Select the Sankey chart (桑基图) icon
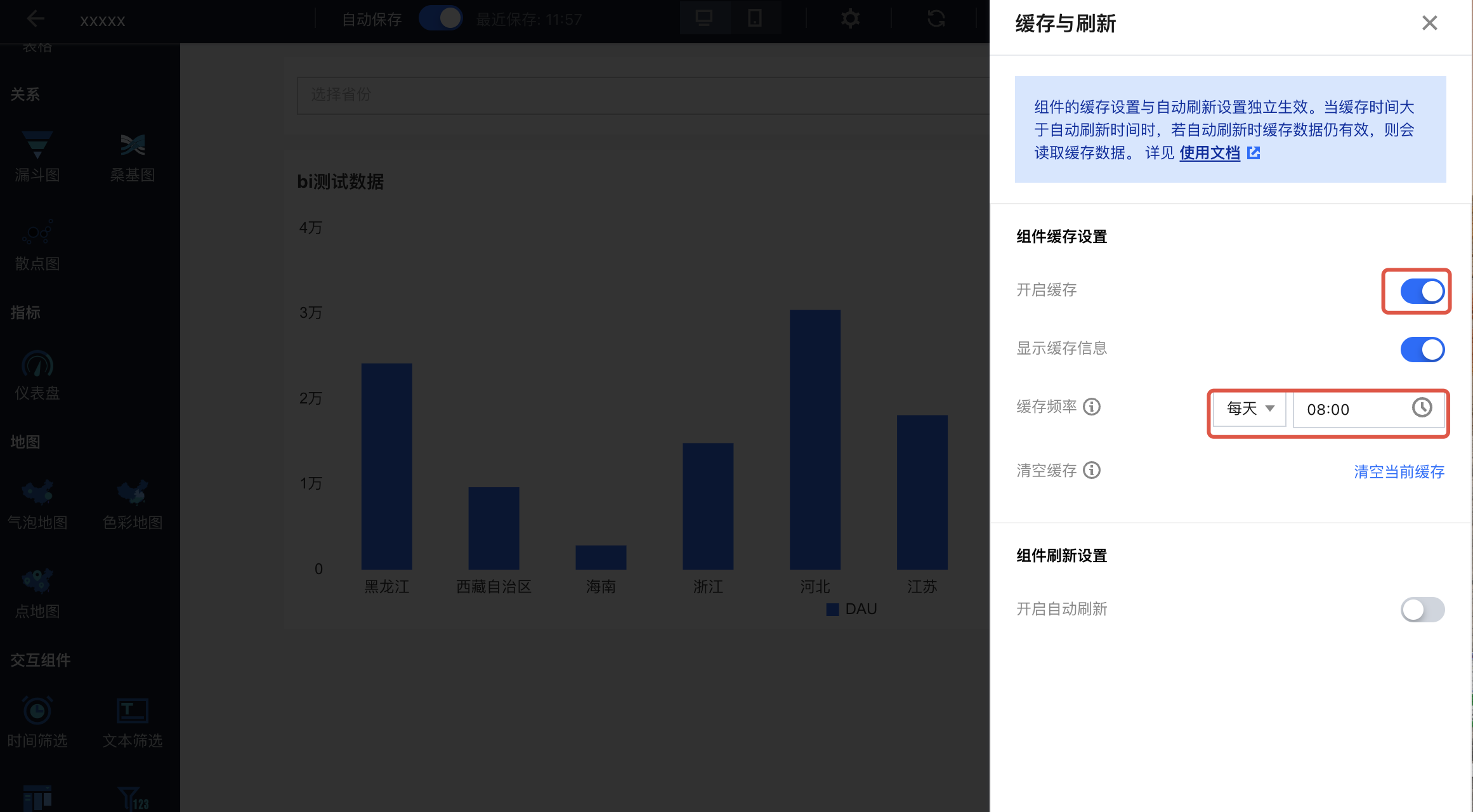This screenshot has width=1473, height=812. pos(133,145)
